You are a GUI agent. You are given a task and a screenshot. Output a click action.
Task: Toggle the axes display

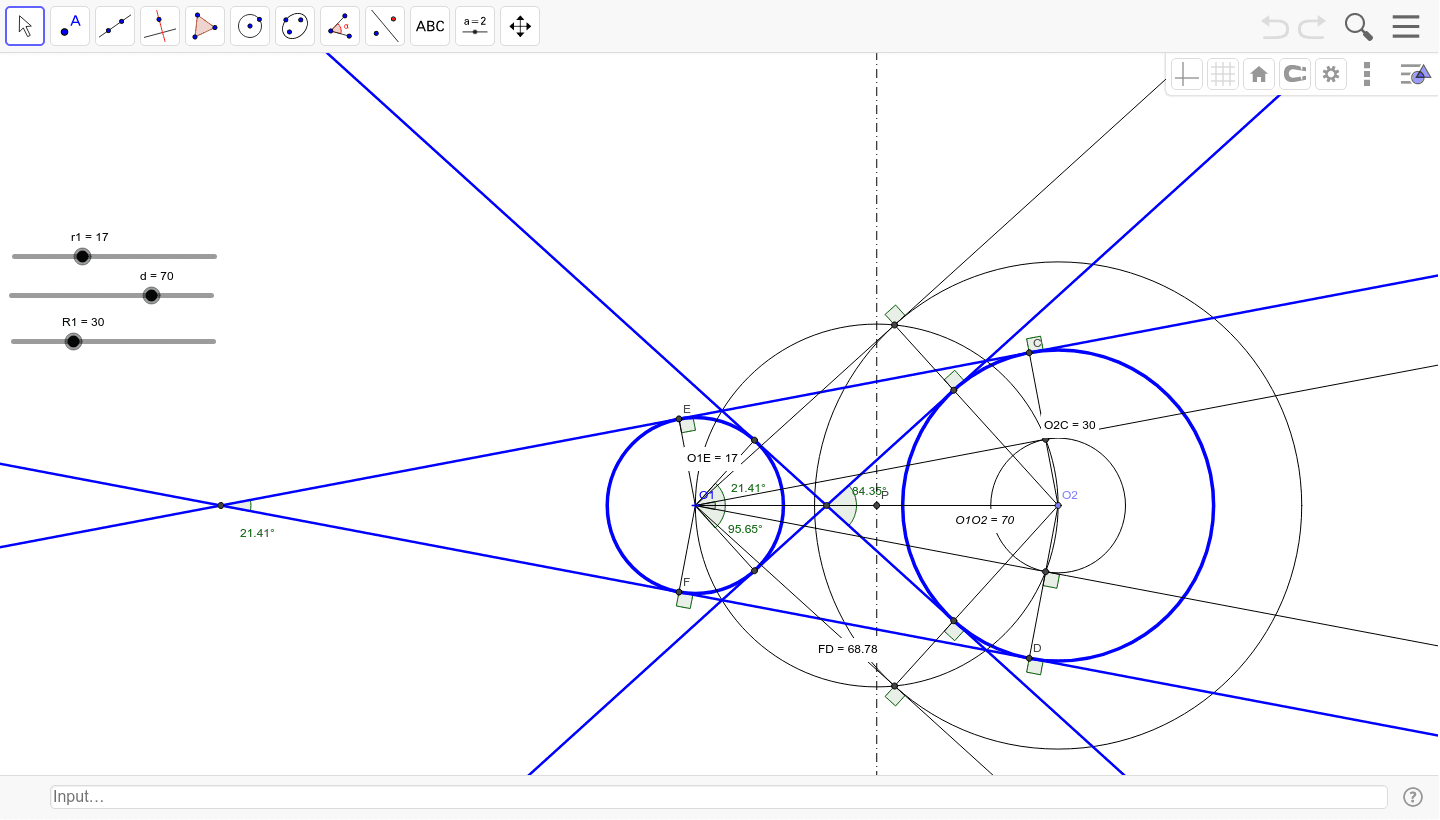click(x=1186, y=74)
